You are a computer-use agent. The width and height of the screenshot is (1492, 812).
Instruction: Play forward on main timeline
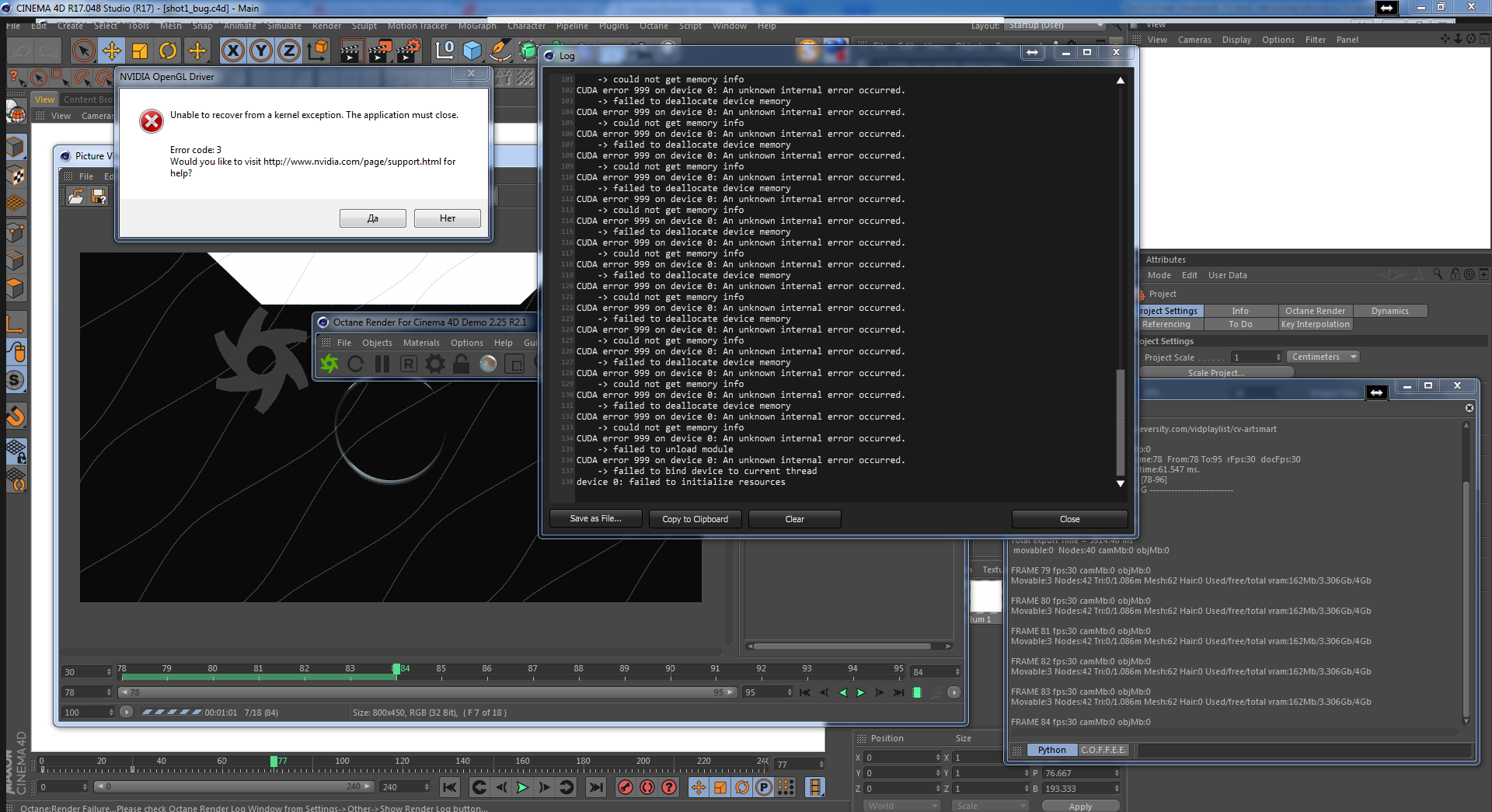pyautogui.click(x=523, y=787)
